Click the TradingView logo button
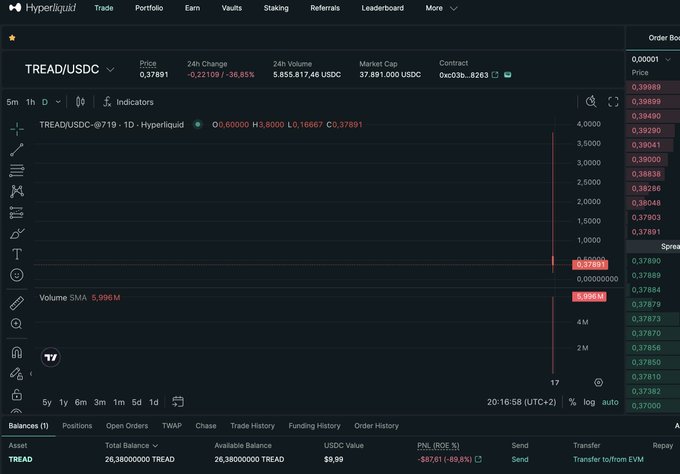680x474 pixels. click(x=51, y=357)
